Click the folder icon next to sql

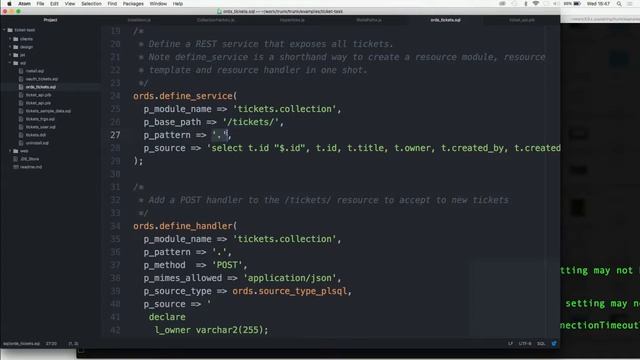click(x=16, y=63)
